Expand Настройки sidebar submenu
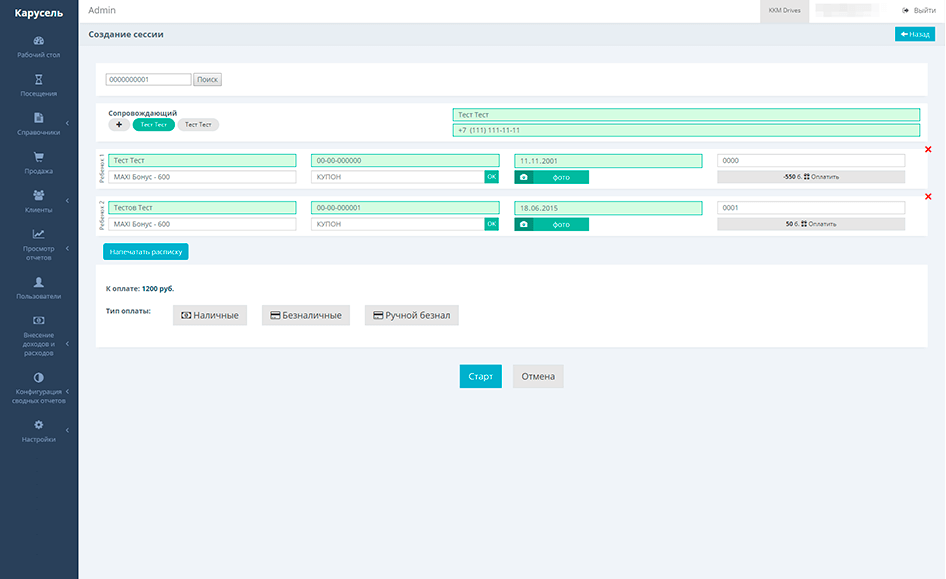The image size is (946, 579). pyautogui.click(x=39, y=431)
